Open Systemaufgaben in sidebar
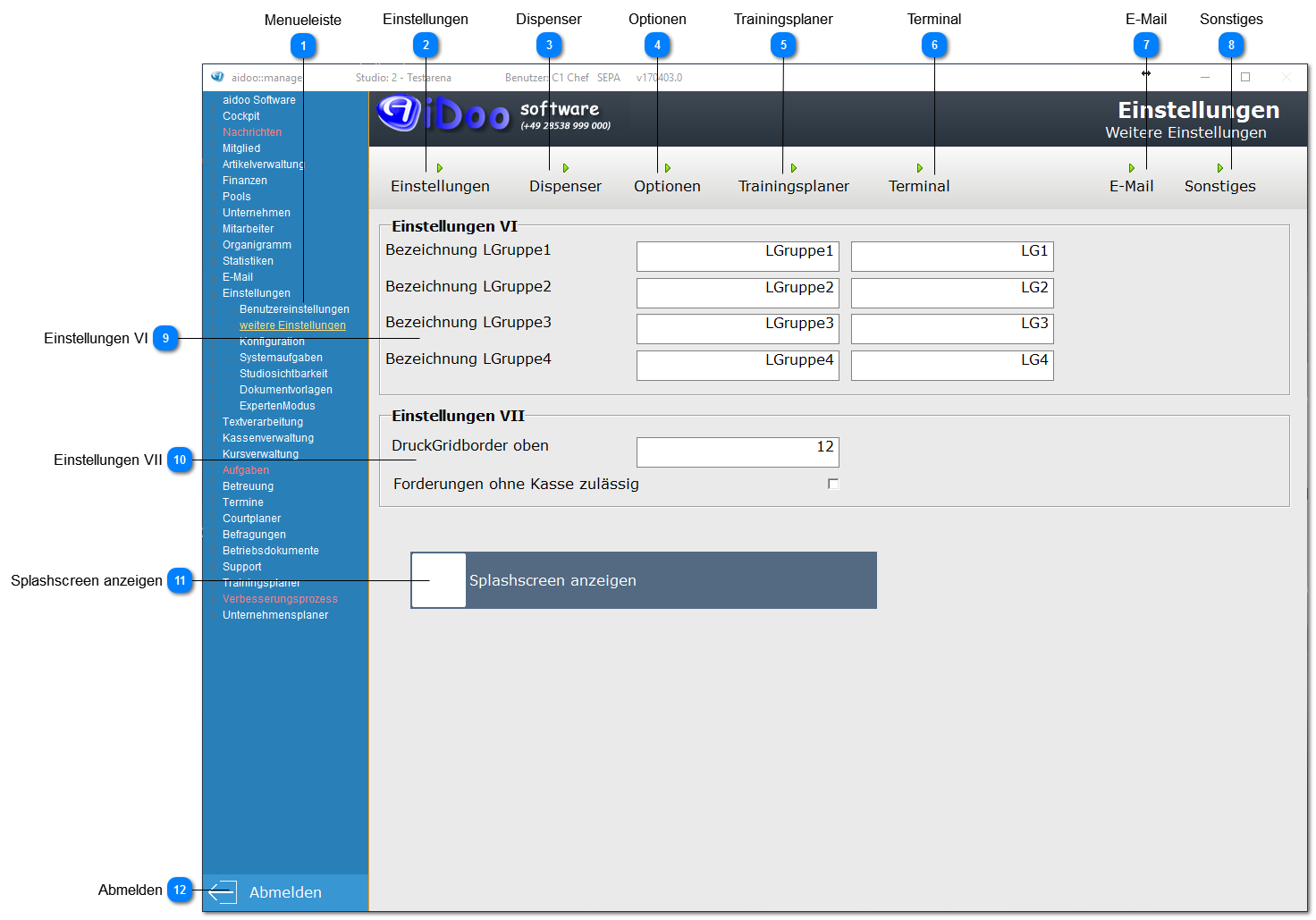 point(281,358)
